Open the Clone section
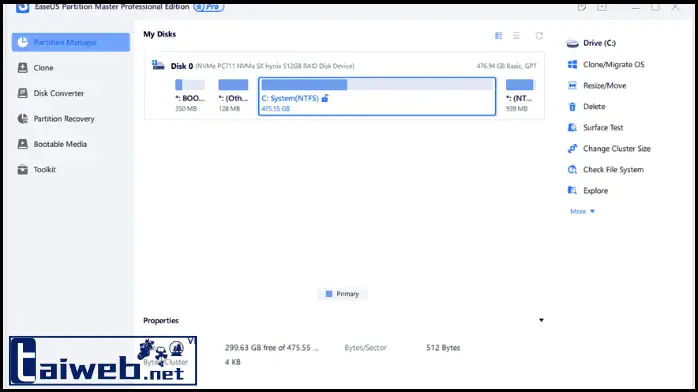The image size is (698, 392). [x=43, y=68]
